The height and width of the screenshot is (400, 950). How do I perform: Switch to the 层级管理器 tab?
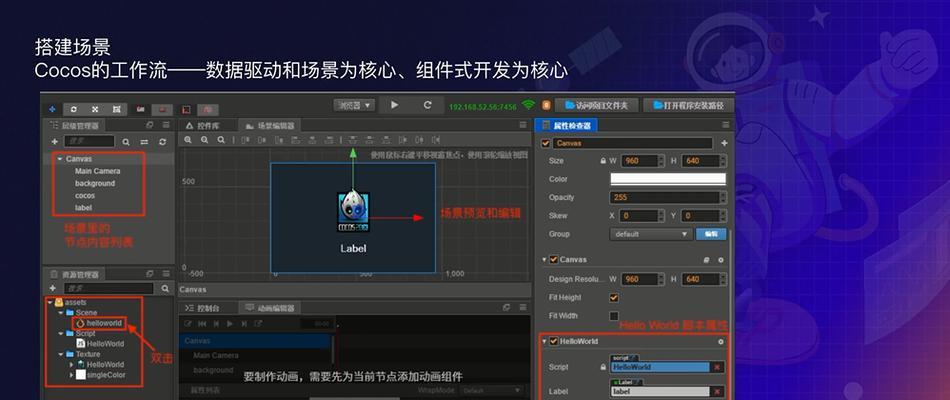point(75,125)
